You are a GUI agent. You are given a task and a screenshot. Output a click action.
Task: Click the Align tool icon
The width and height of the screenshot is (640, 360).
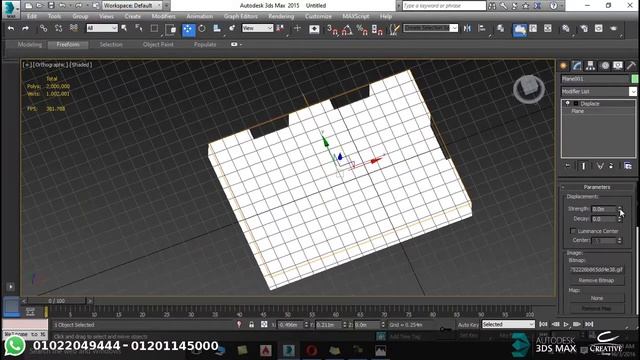[482, 28]
